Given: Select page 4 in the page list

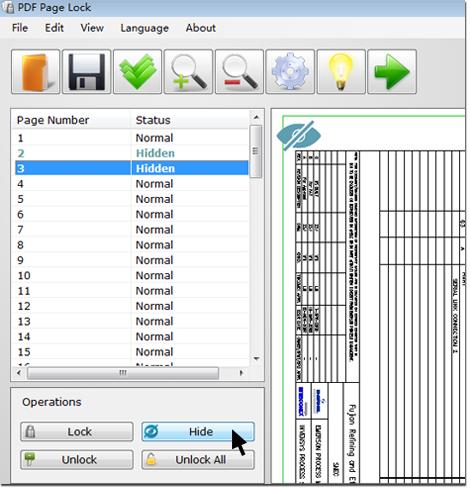Looking at the screenshot, I should pyautogui.click(x=130, y=184).
